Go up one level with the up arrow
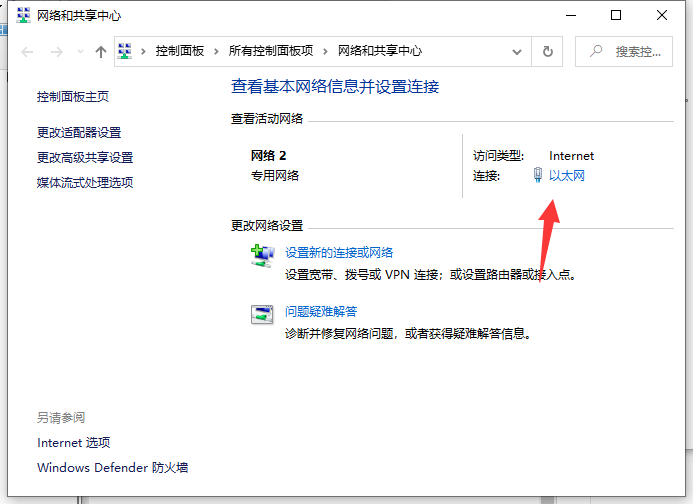Screen dimensions: 693x504 pos(100,52)
